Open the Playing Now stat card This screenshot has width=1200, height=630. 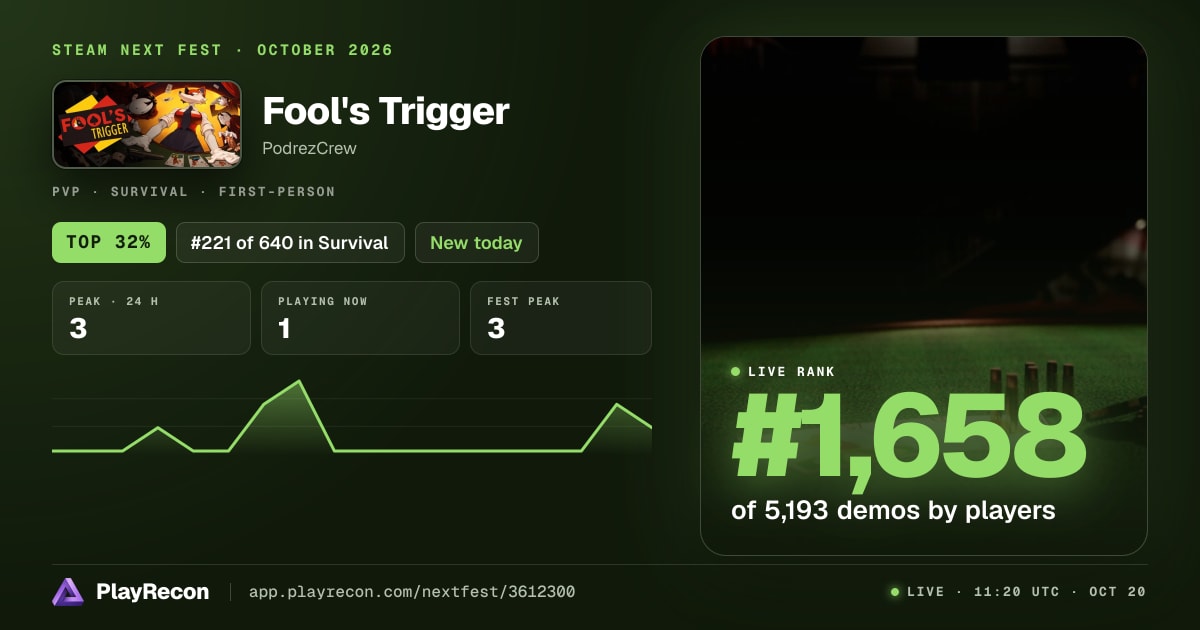(x=360, y=318)
